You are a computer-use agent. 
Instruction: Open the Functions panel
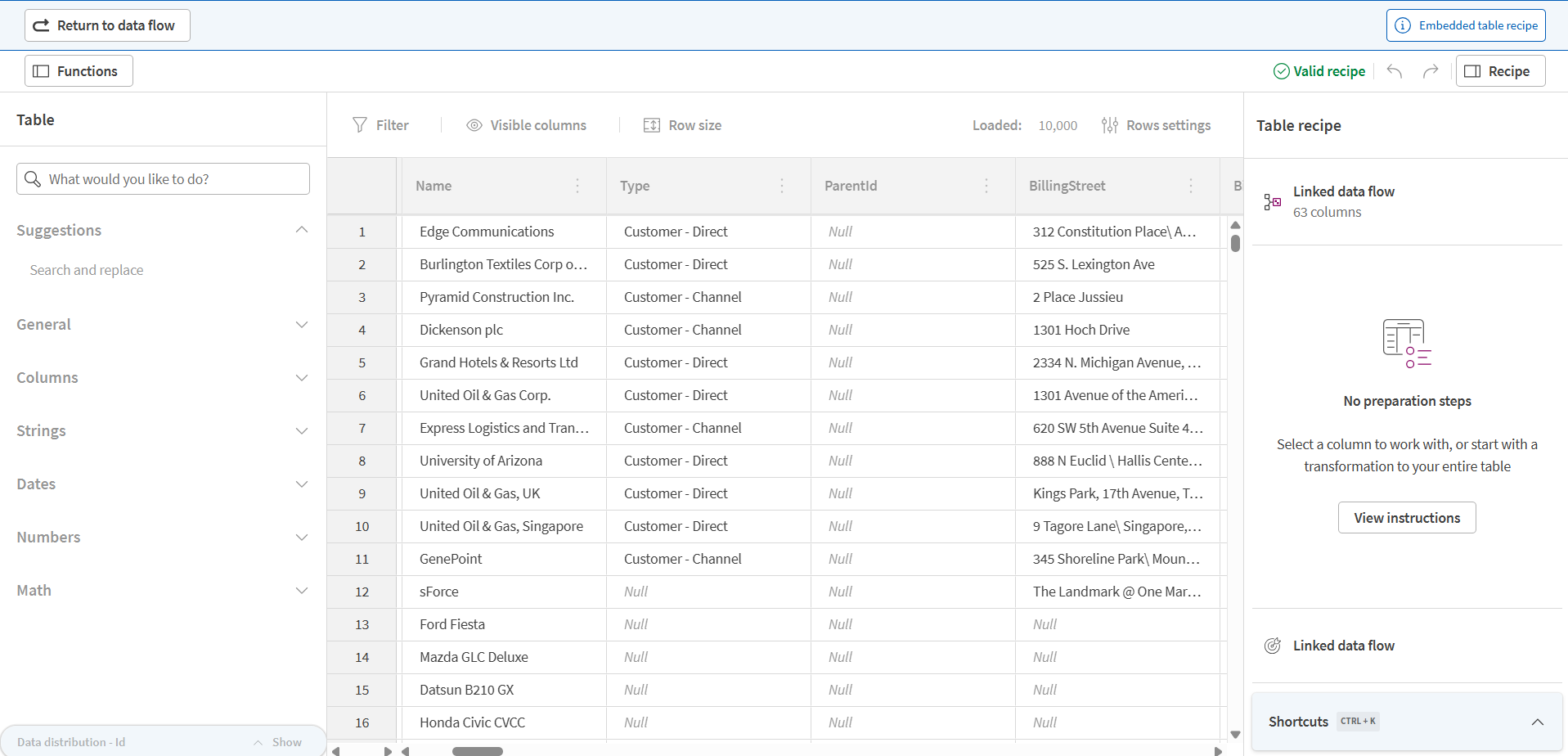pyautogui.click(x=78, y=70)
